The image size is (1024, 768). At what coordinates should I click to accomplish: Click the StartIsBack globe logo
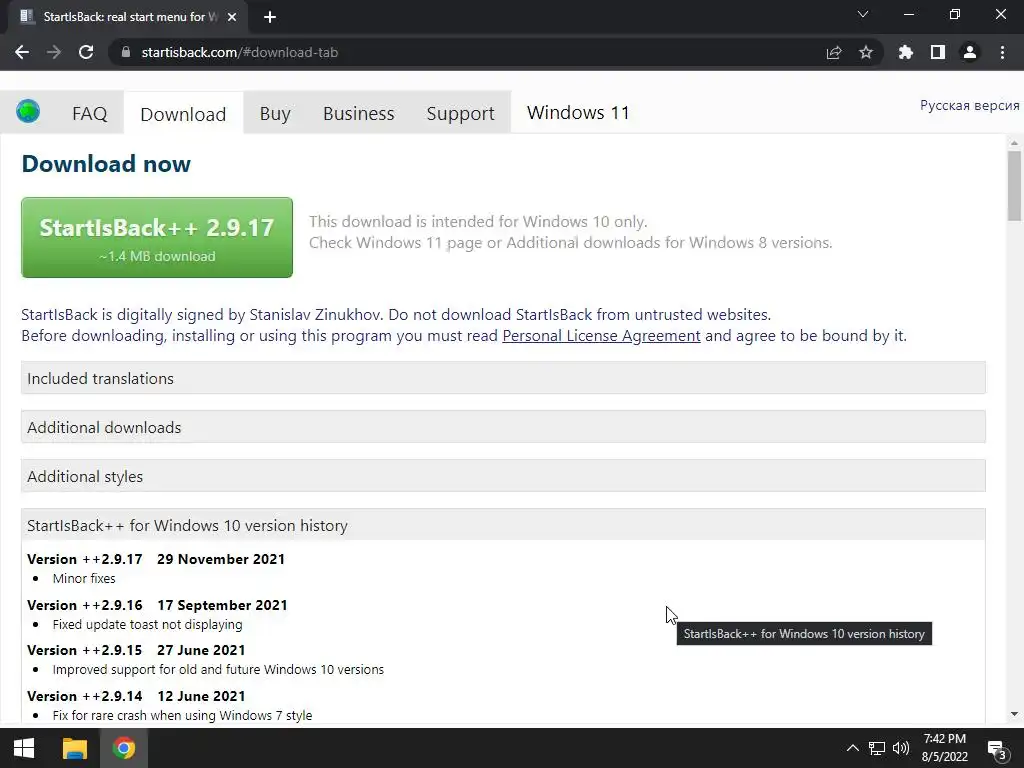28,111
